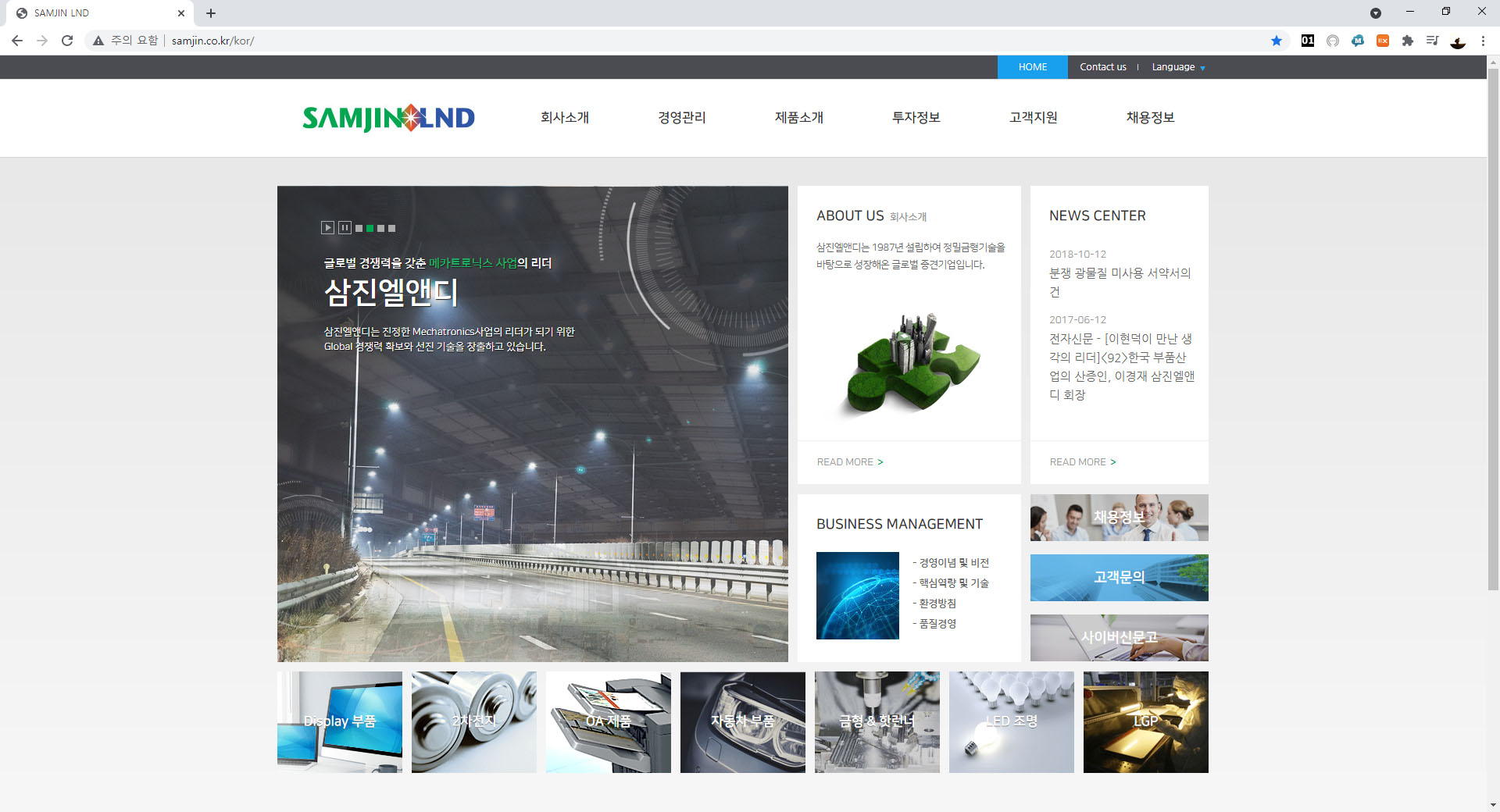The image size is (1500, 812).
Task: Open the LED 조명 product tile
Action: (x=1012, y=722)
